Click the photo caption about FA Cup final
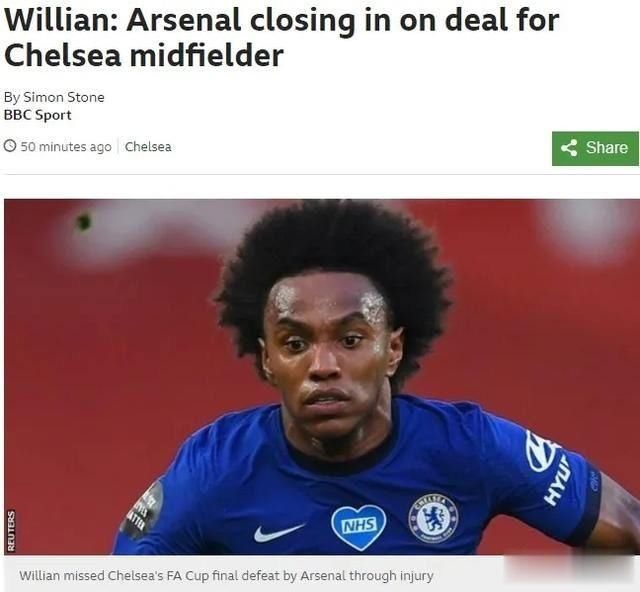 click(226, 576)
